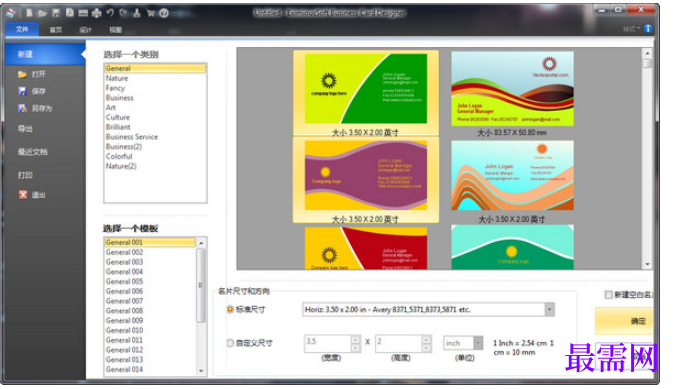Image resolution: width=677 pixels, height=389 pixels.
Task: Click the Print toolbar icon
Action: point(97,13)
